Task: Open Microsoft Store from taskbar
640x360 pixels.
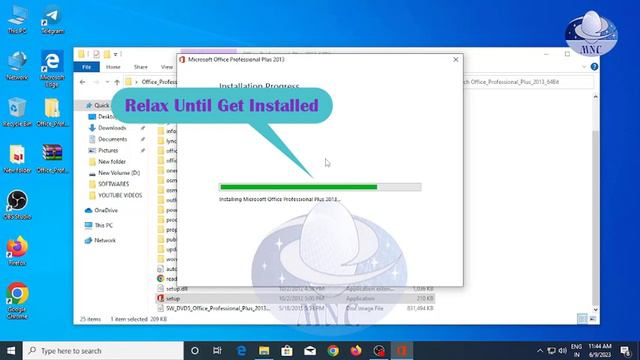Action: pos(287,351)
